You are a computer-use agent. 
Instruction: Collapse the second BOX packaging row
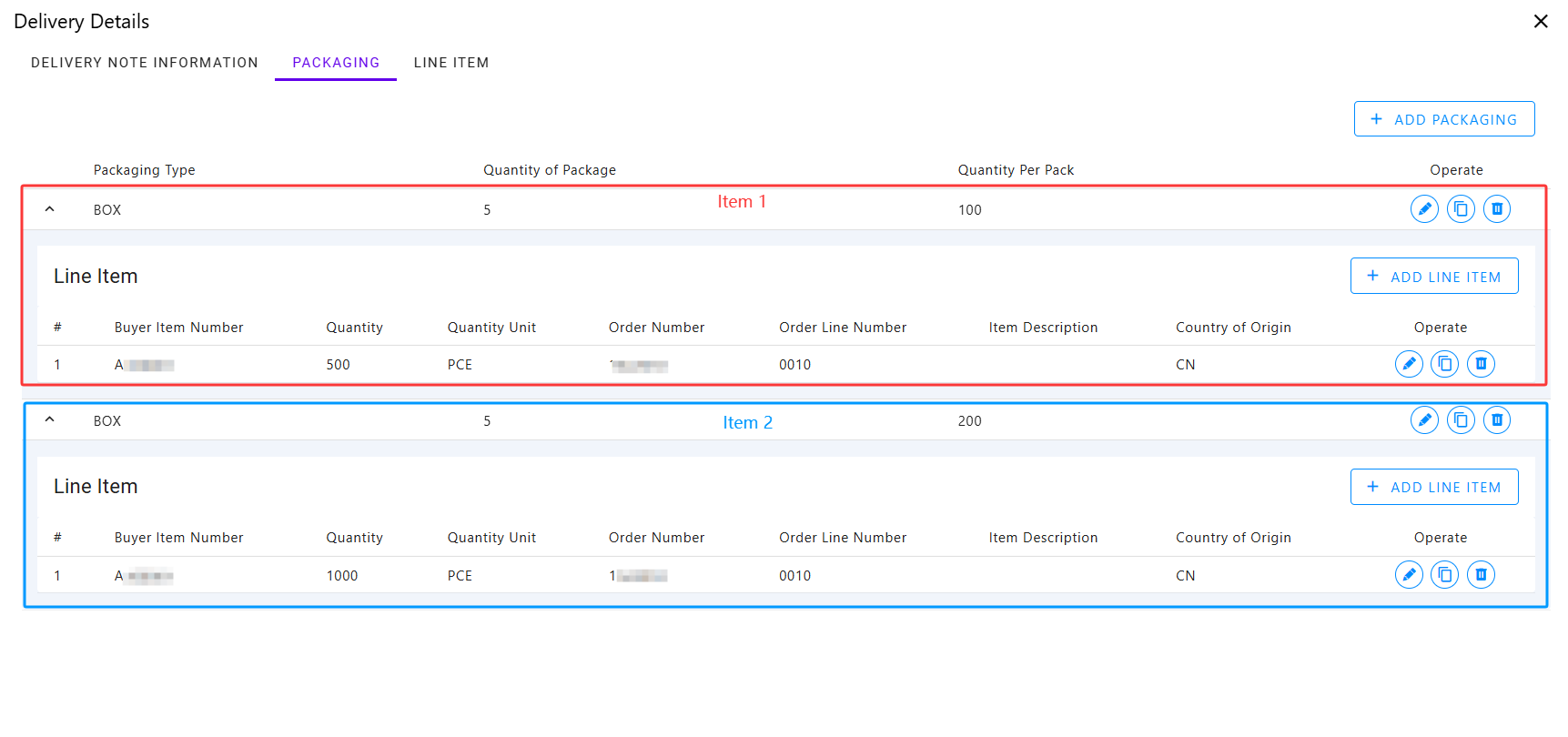[50, 420]
